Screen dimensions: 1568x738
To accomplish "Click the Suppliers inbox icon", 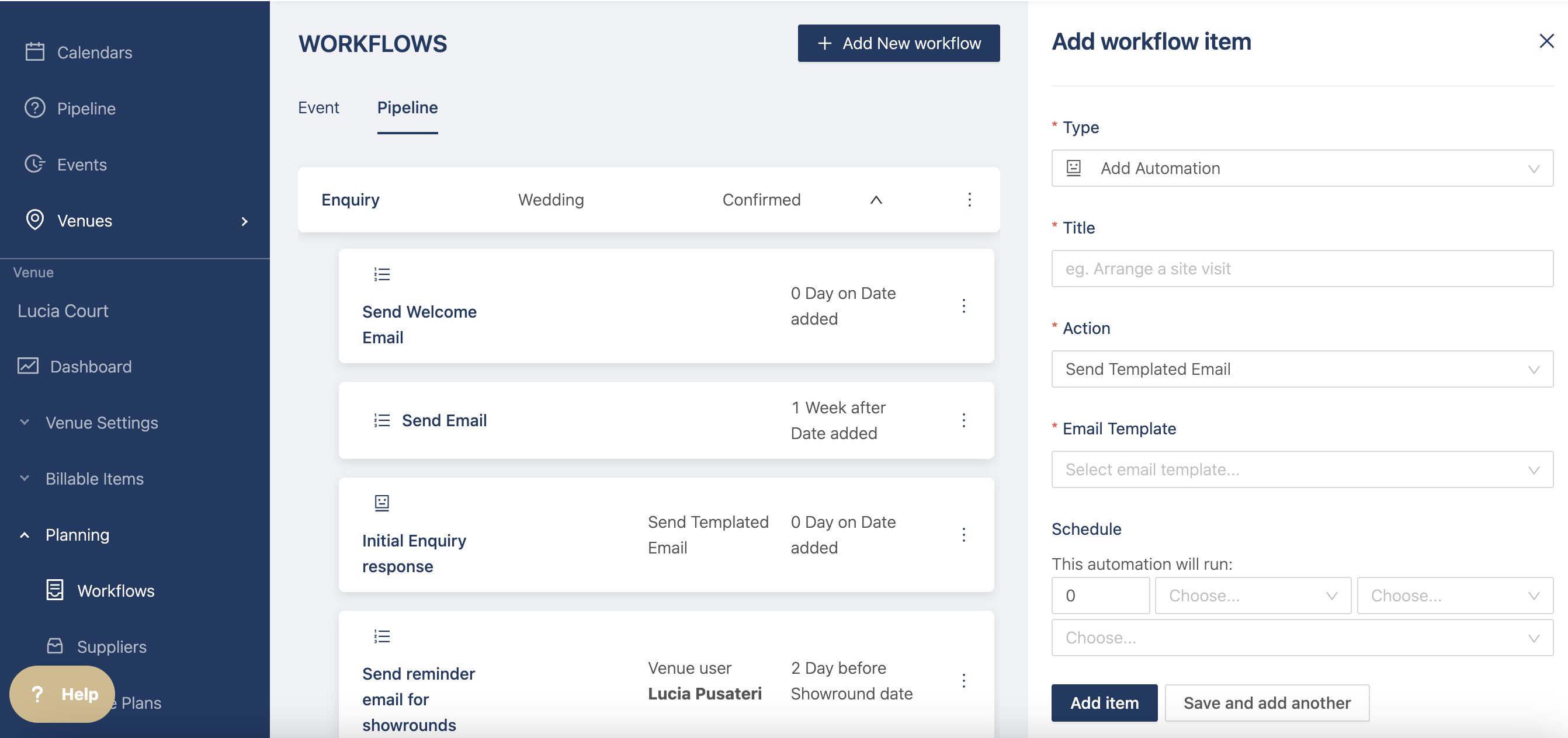I will pos(55,646).
